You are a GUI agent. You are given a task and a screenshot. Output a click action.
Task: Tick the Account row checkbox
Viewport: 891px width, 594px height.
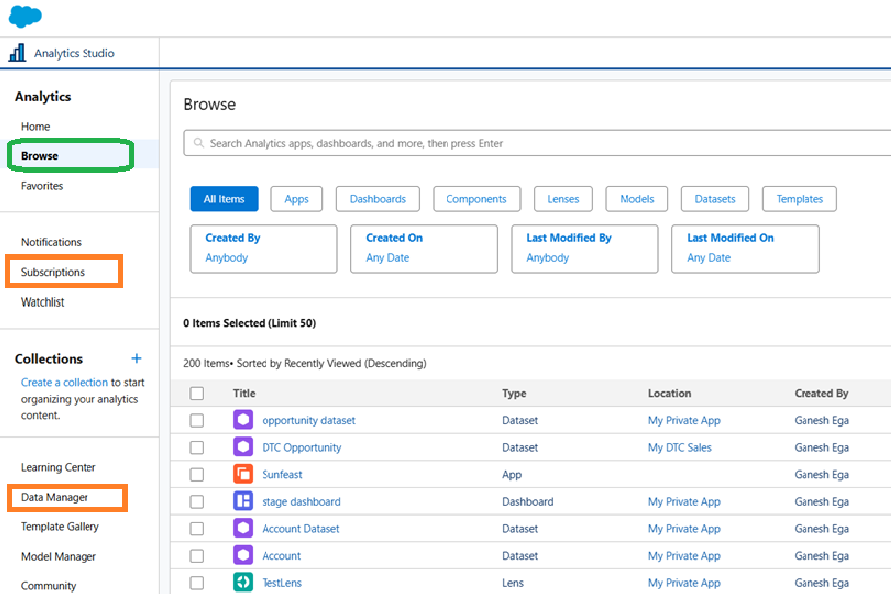pos(197,556)
